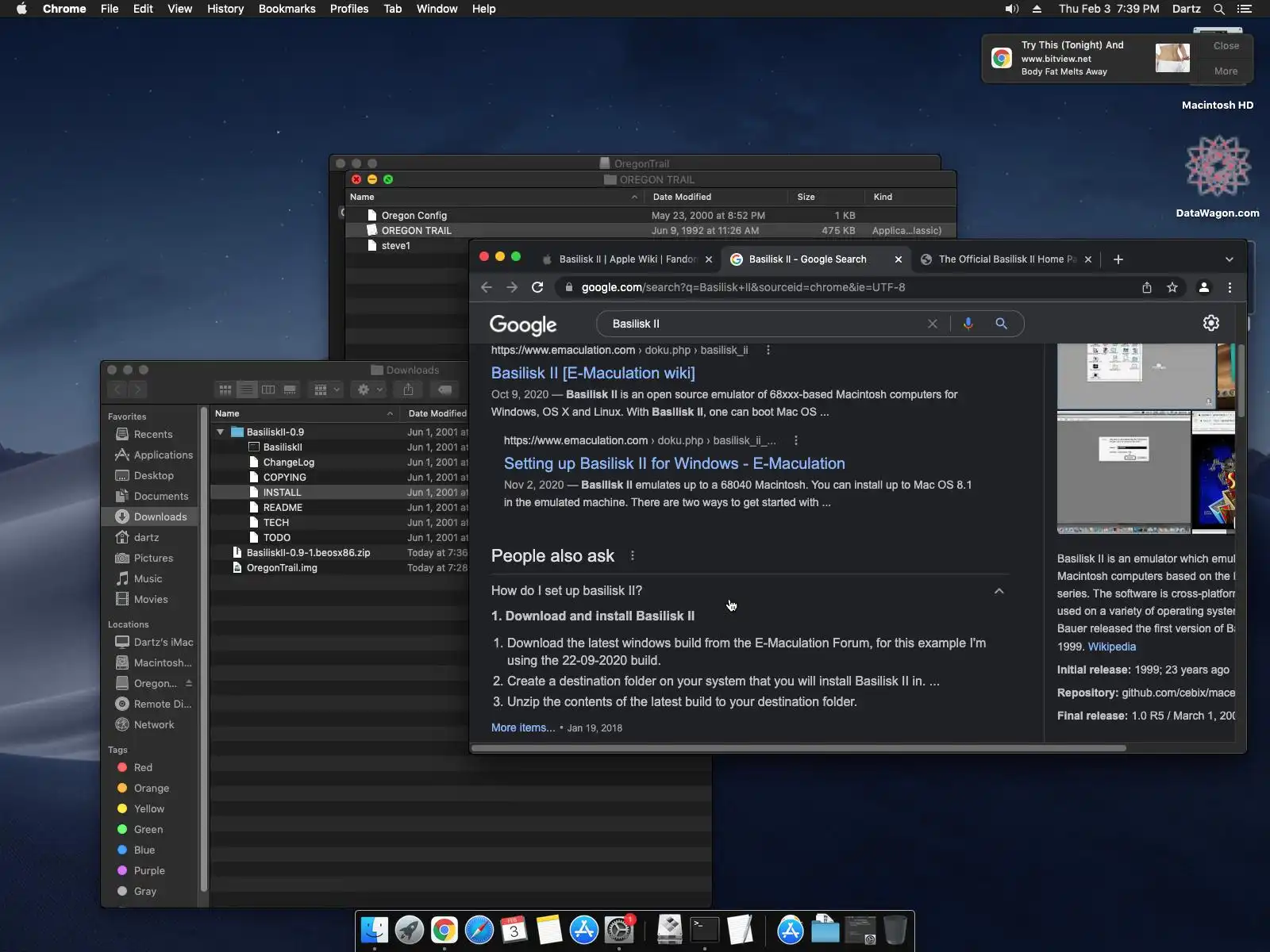This screenshot has height=952, width=1270.
Task: Open options for the Setting up Basilisk II result
Action: (x=796, y=440)
